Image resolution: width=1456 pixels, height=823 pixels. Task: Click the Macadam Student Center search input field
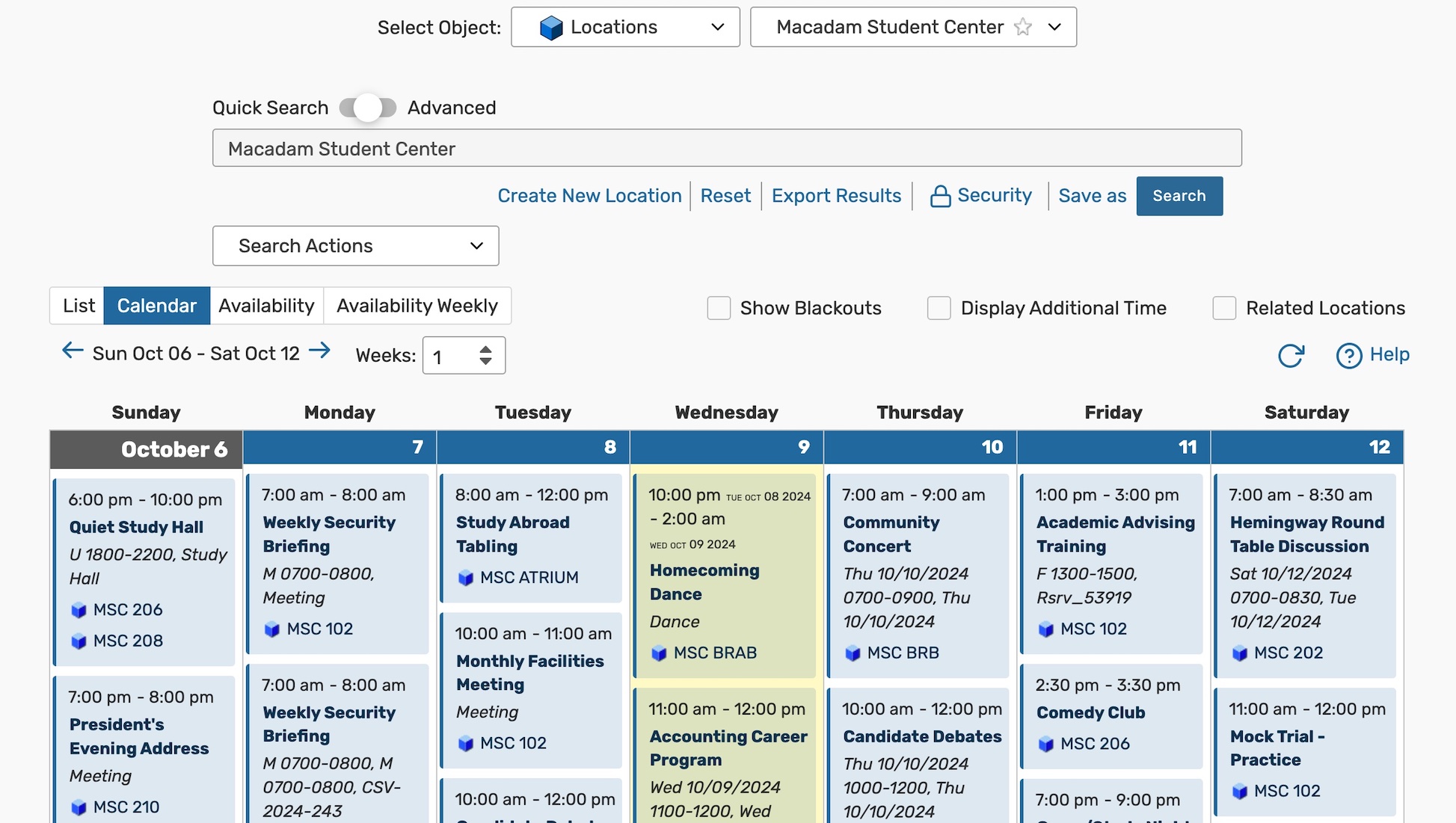coord(727,147)
